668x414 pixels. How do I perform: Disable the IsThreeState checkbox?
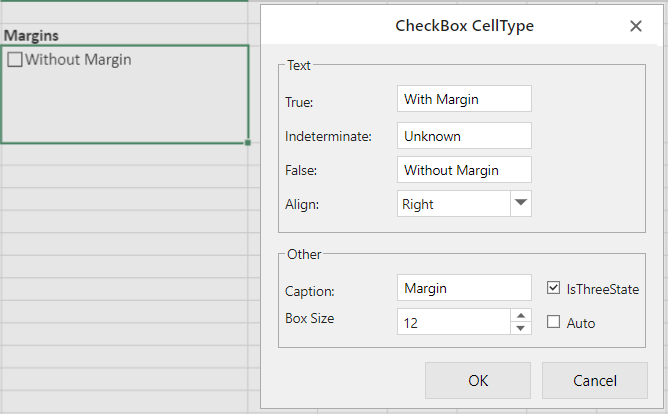(x=555, y=289)
